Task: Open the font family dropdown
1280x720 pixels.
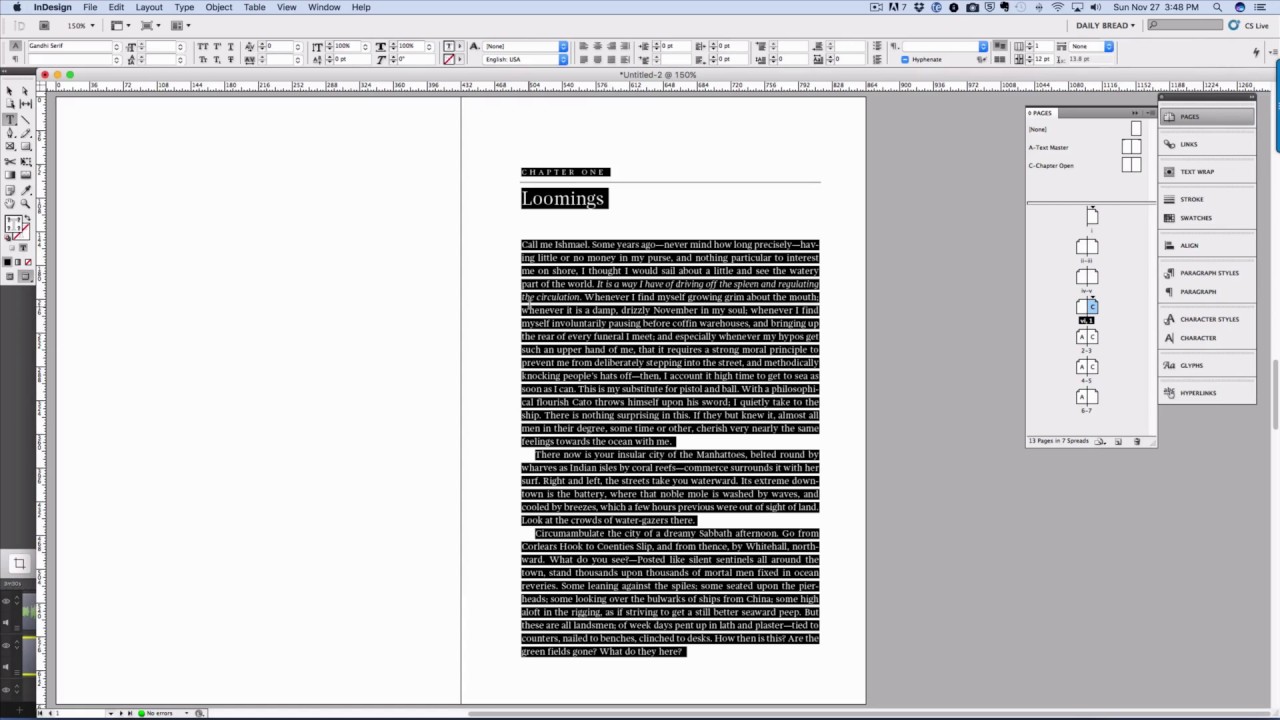Action: 116,46
